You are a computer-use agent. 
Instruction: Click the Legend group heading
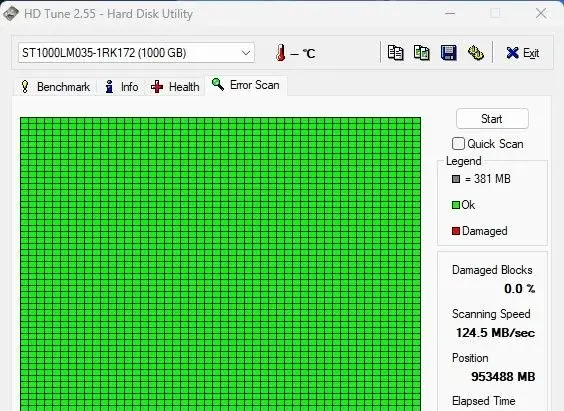[x=463, y=161]
